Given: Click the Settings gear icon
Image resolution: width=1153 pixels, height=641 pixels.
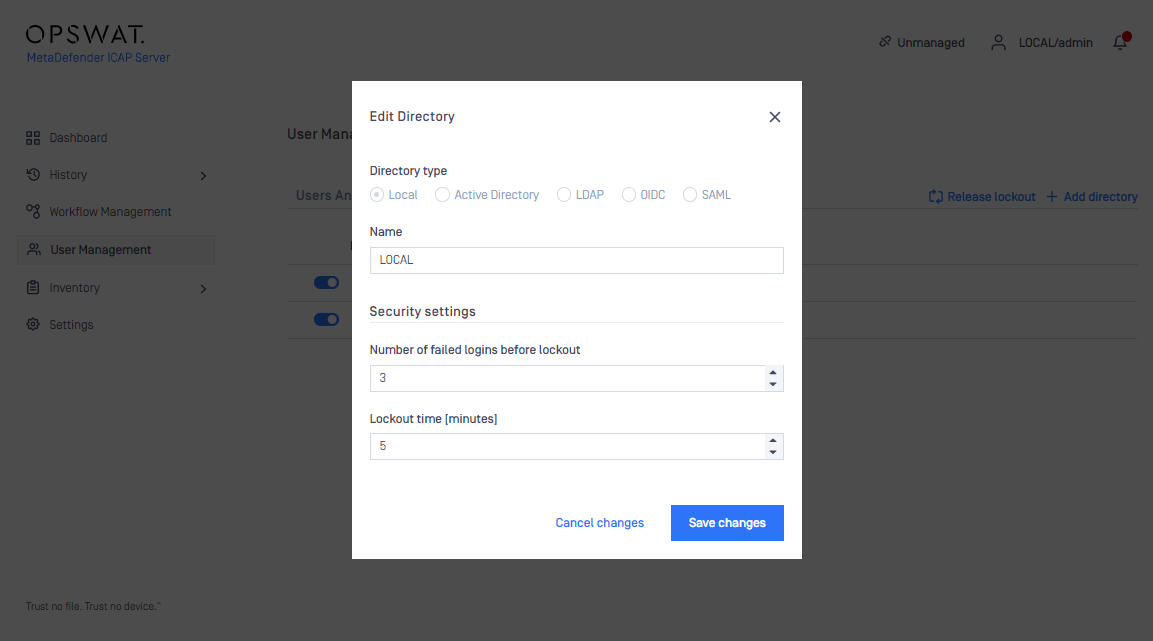Looking at the screenshot, I should pyautogui.click(x=33, y=324).
